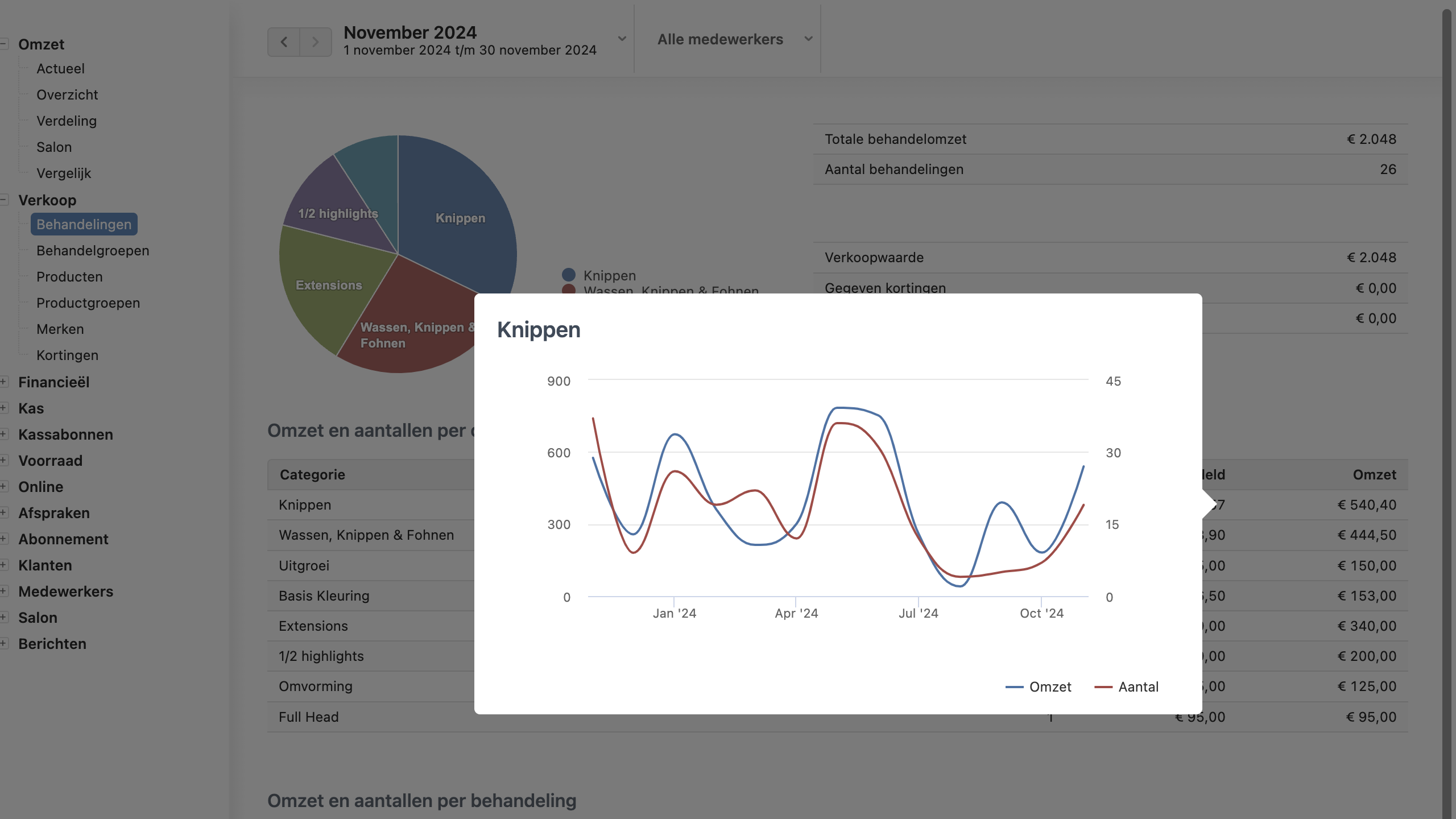The height and width of the screenshot is (819, 1456).
Task: Open Producten under Verkoop
Action: pos(69,277)
